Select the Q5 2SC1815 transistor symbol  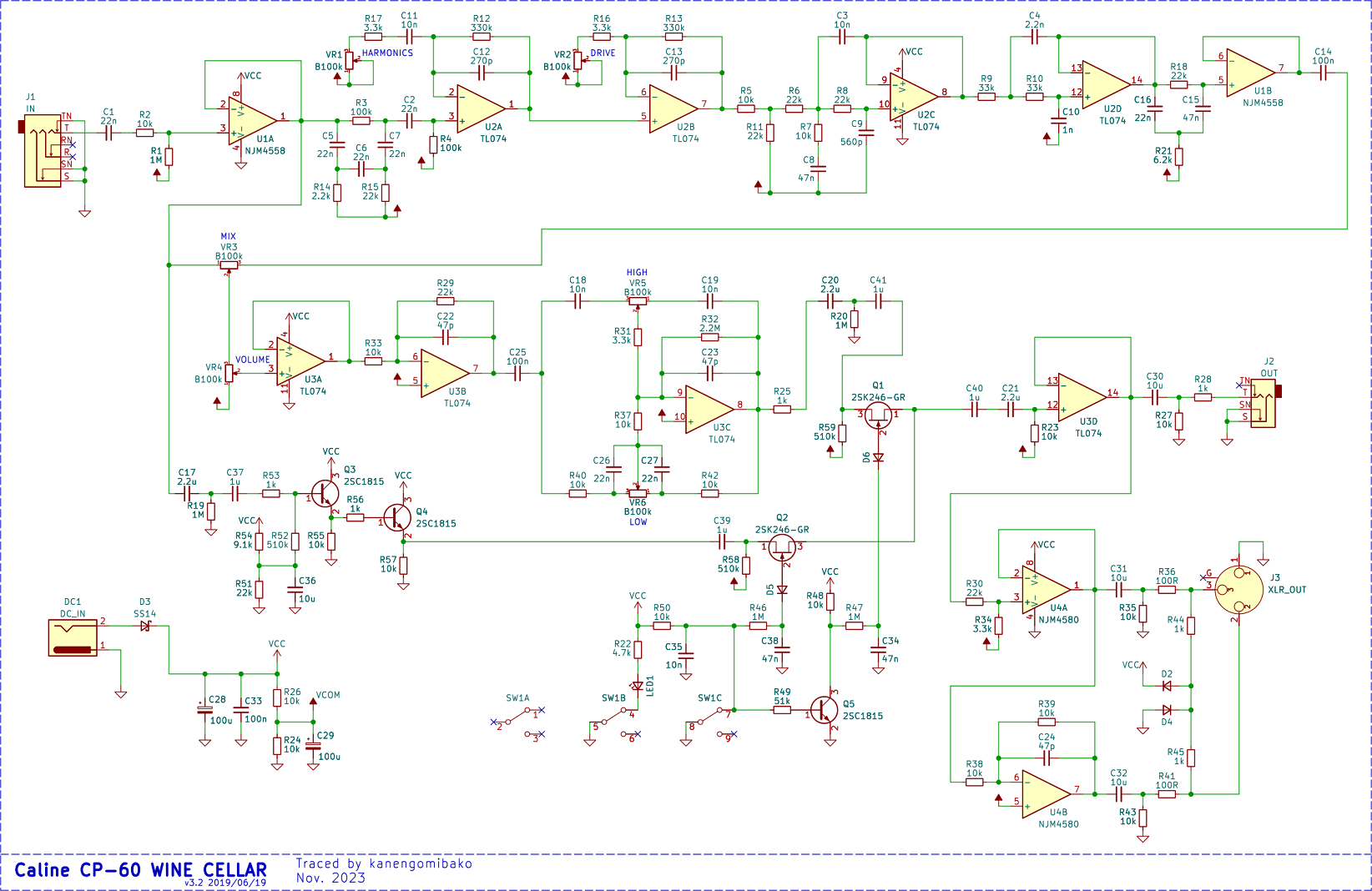pyautogui.click(x=825, y=709)
